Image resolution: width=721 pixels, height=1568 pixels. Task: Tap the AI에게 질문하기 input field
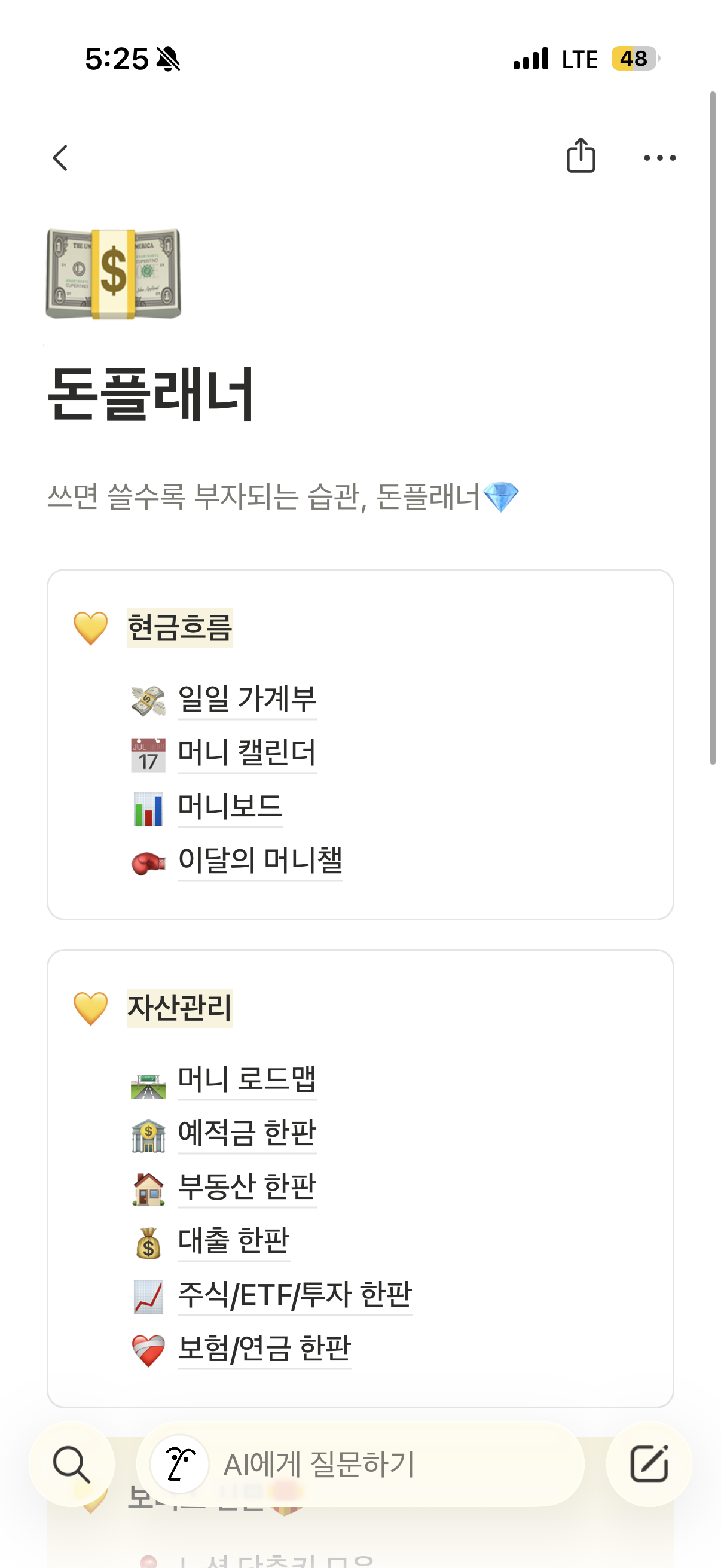point(360,1465)
